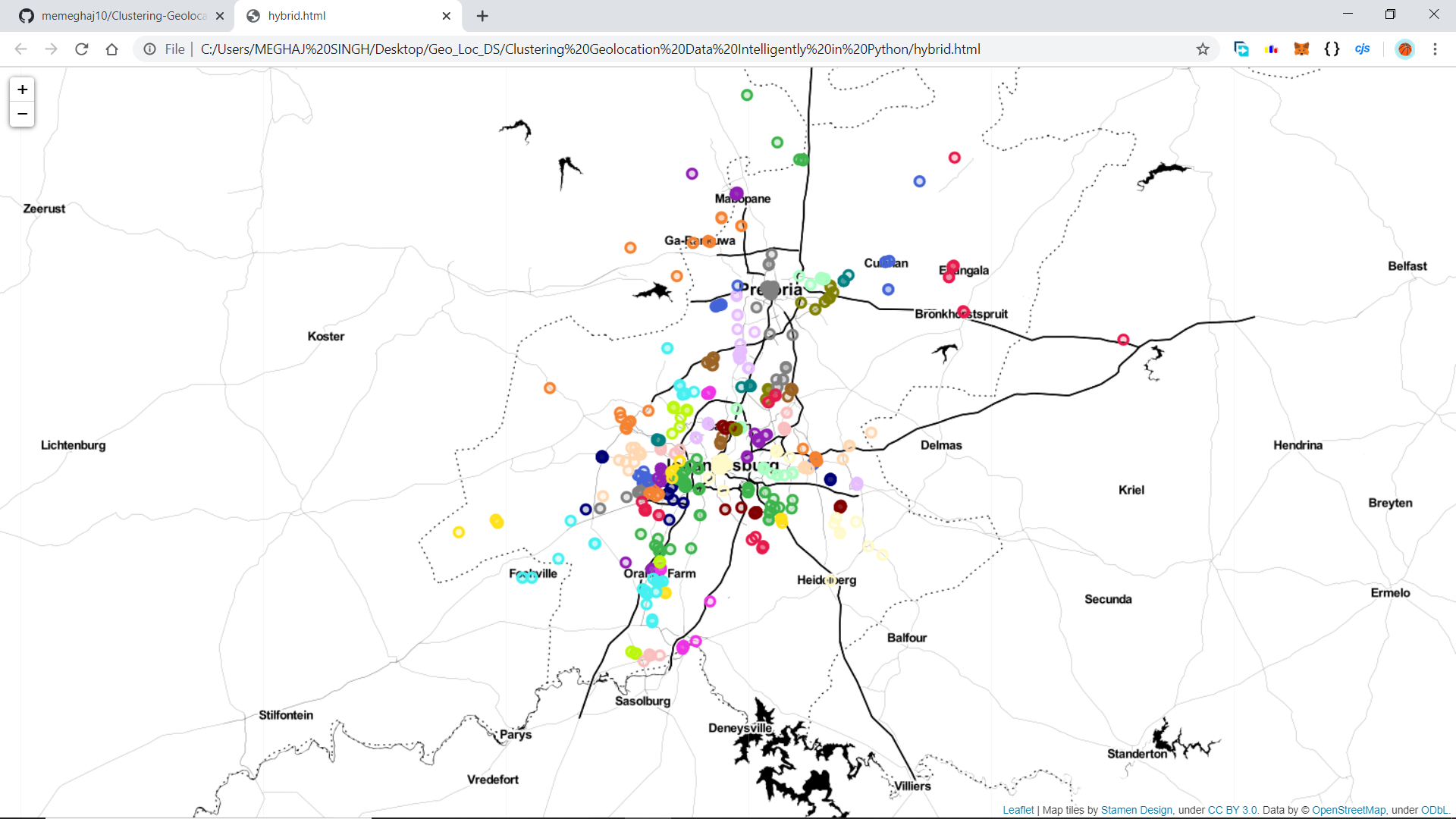The height and width of the screenshot is (819, 1456).
Task: Open the user profile avatar
Action: tap(1404, 49)
